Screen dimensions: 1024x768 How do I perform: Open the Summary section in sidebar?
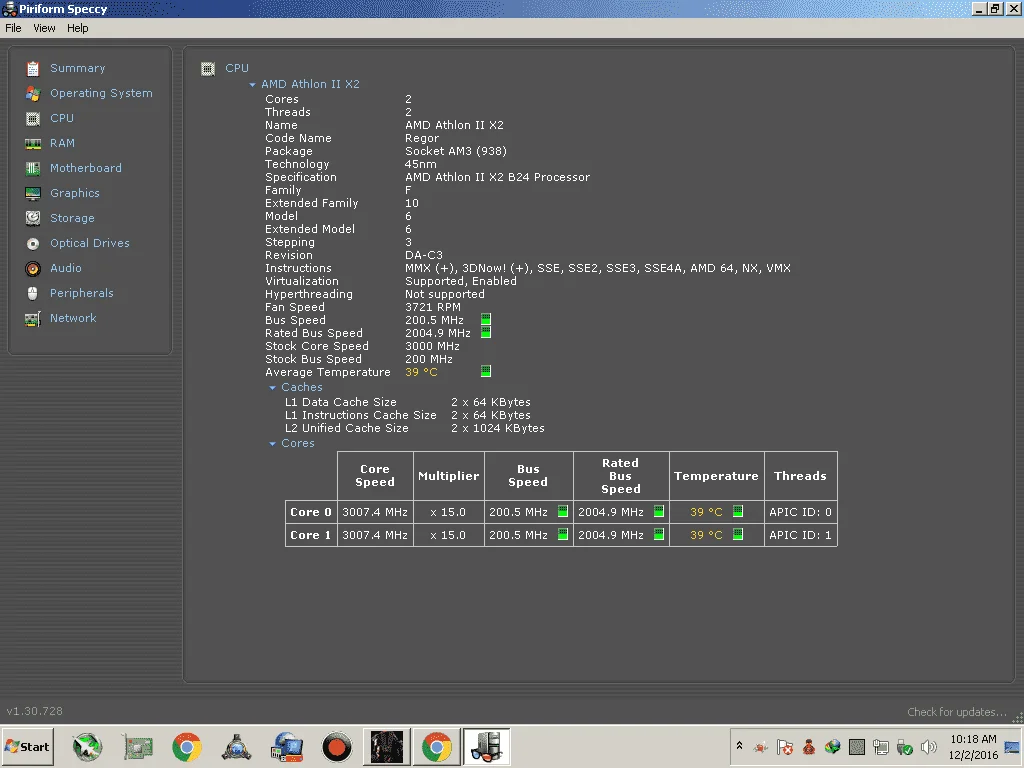(x=77, y=68)
